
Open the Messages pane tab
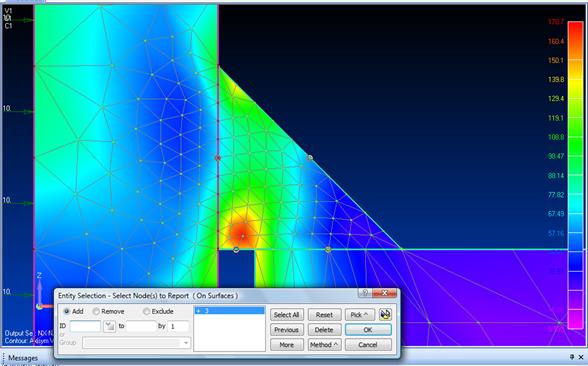(x=23, y=358)
